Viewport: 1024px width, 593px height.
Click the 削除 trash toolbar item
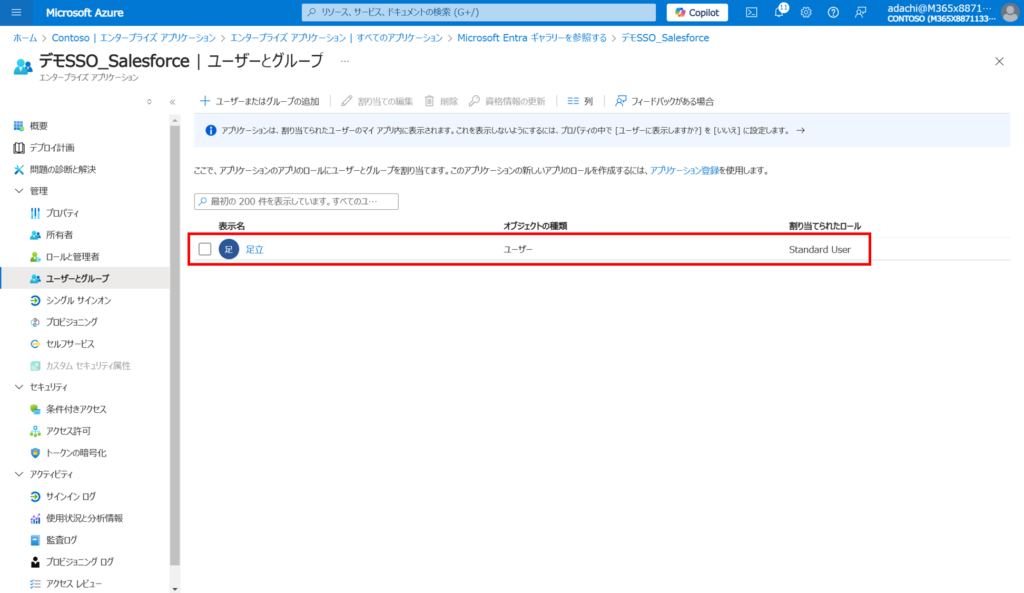click(x=441, y=101)
